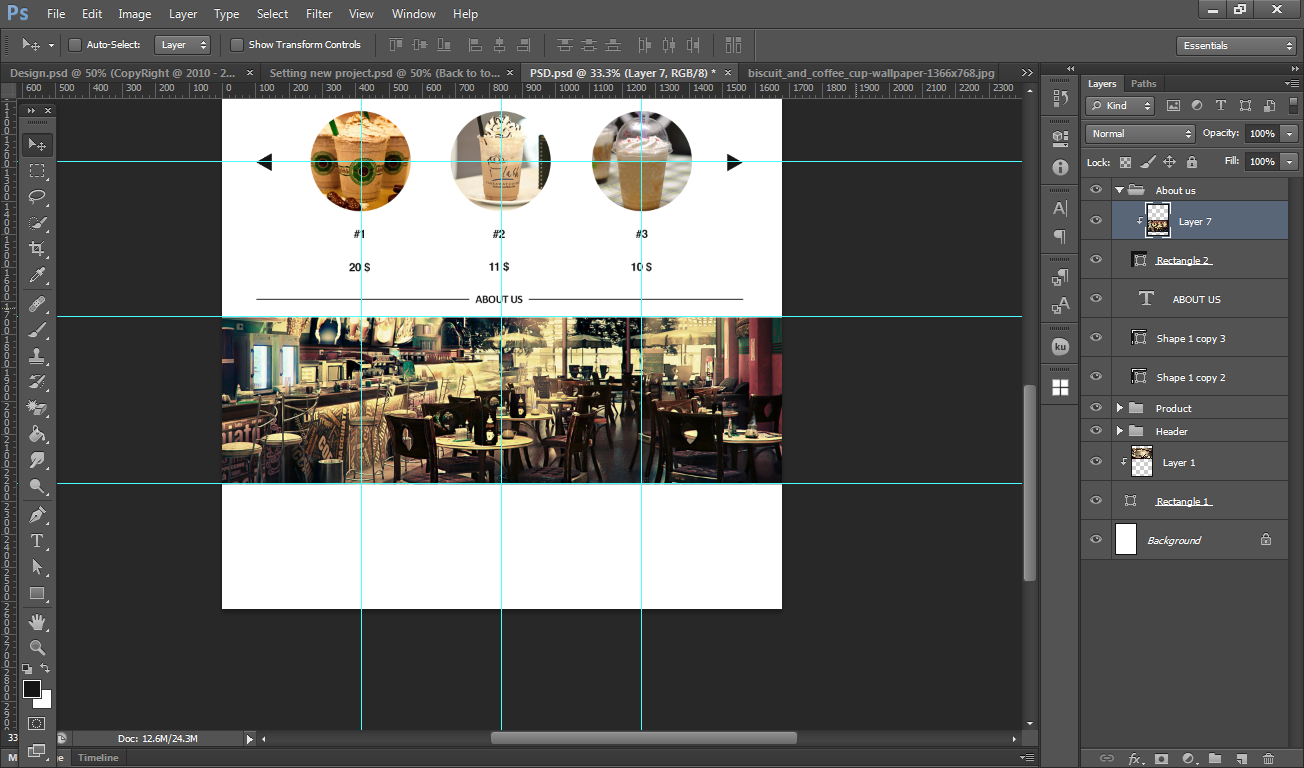
Task: Create new adjustment layer icon
Action: tap(1188, 759)
